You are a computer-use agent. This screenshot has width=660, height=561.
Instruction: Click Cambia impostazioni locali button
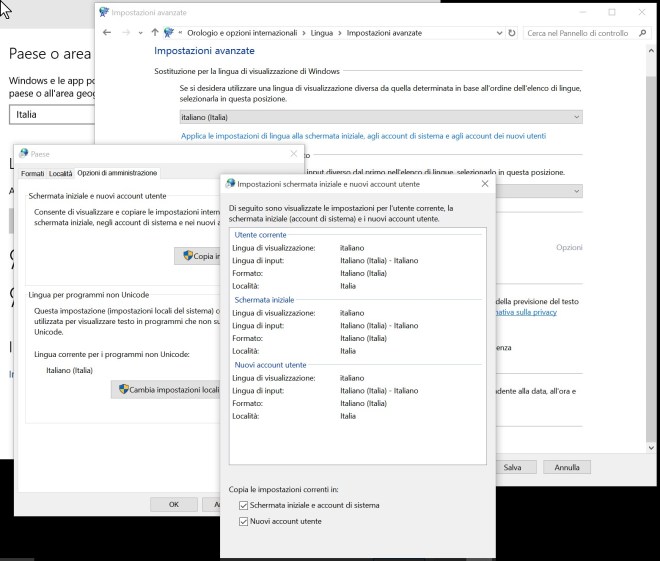[x=165, y=390]
